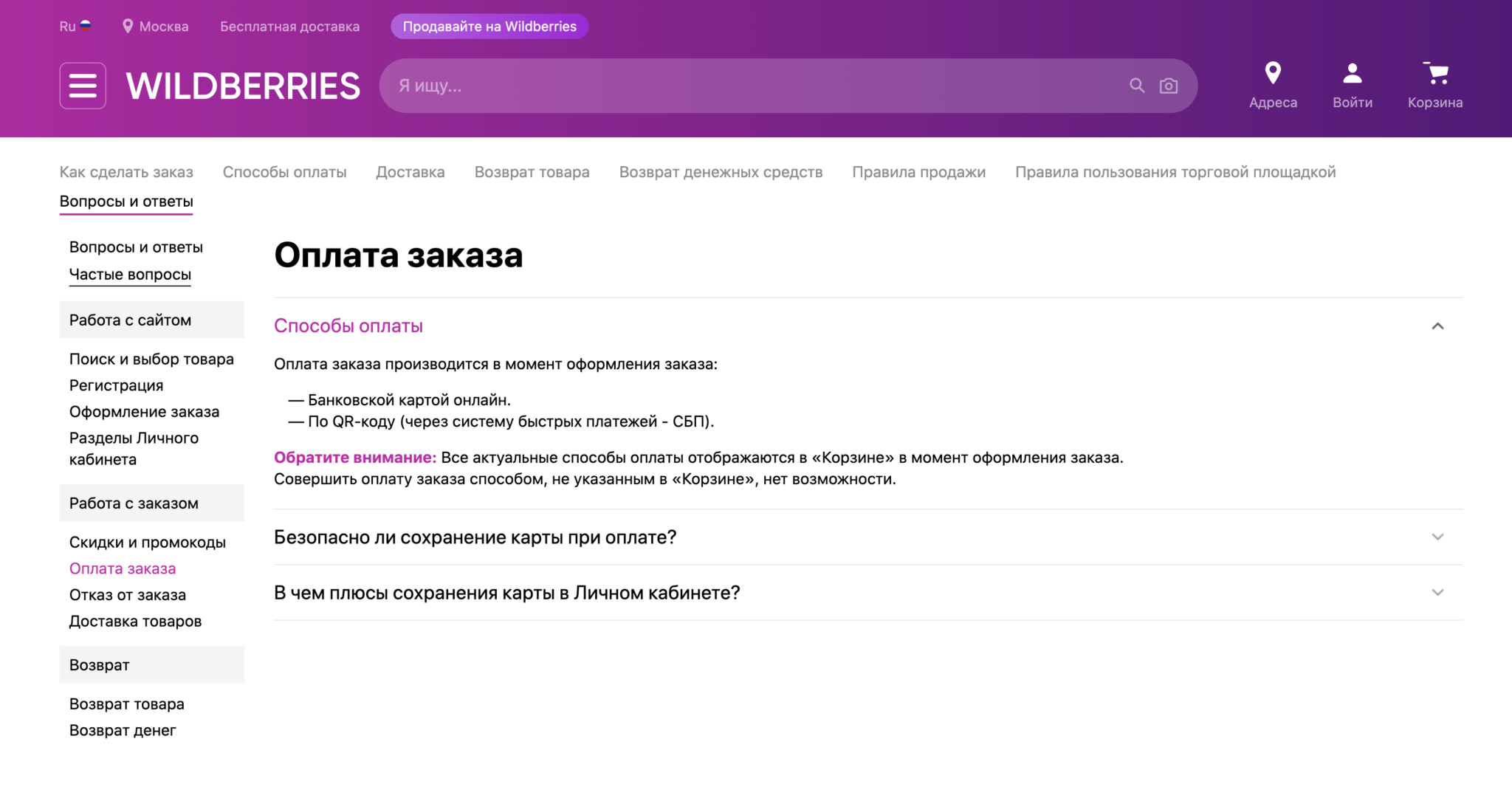Screen dimensions: 1512x798
Task: Select the underlined Вопросы и ответы tab
Action: click(126, 202)
